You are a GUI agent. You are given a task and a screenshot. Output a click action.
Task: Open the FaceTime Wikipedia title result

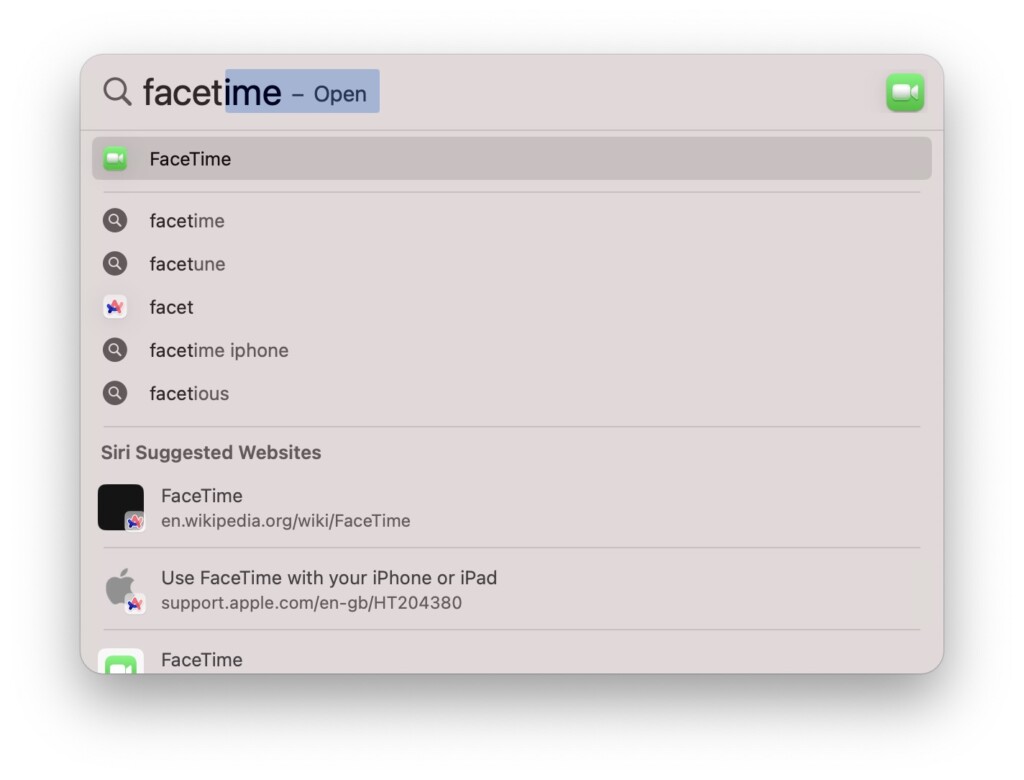(x=202, y=496)
